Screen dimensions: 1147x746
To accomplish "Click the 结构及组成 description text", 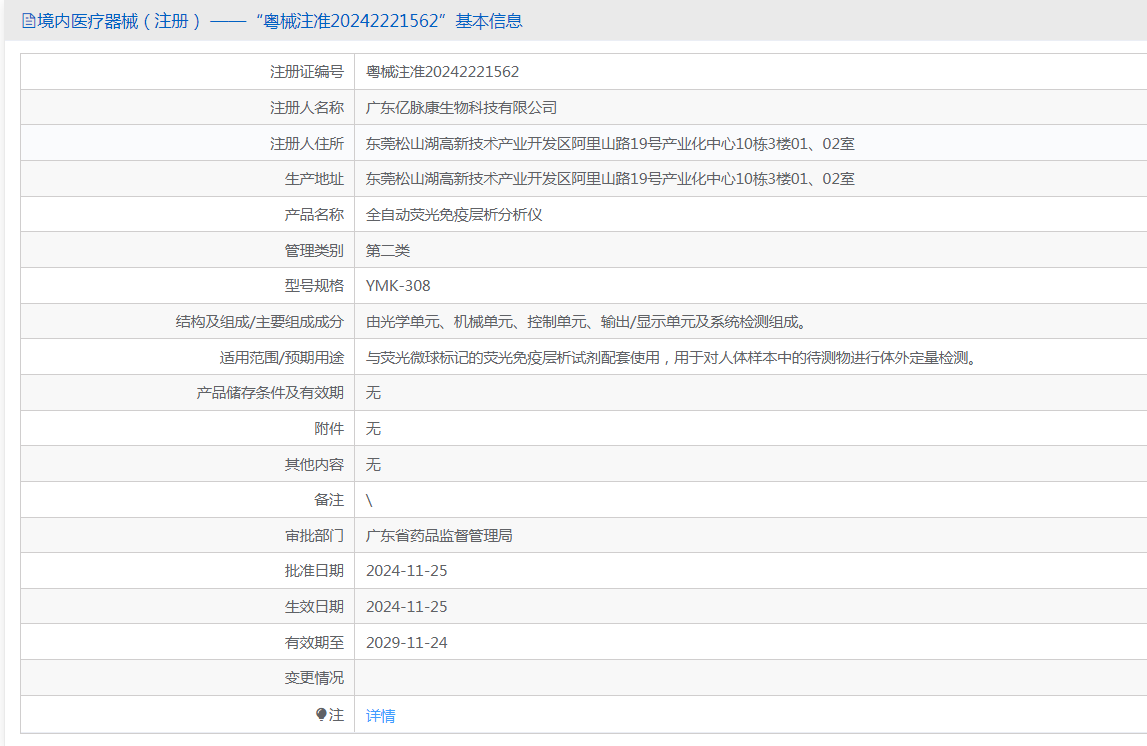I will pos(587,321).
